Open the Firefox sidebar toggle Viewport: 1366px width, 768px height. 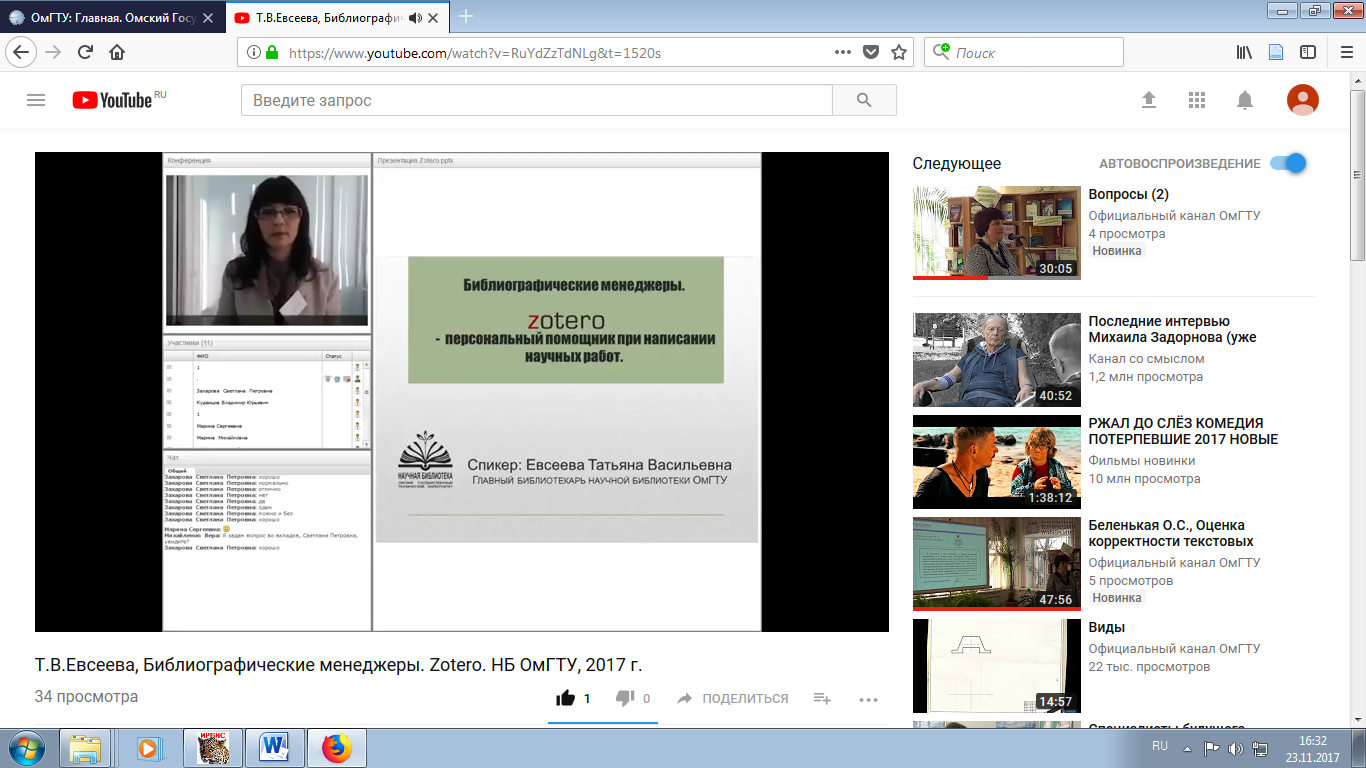pyautogui.click(x=1307, y=53)
